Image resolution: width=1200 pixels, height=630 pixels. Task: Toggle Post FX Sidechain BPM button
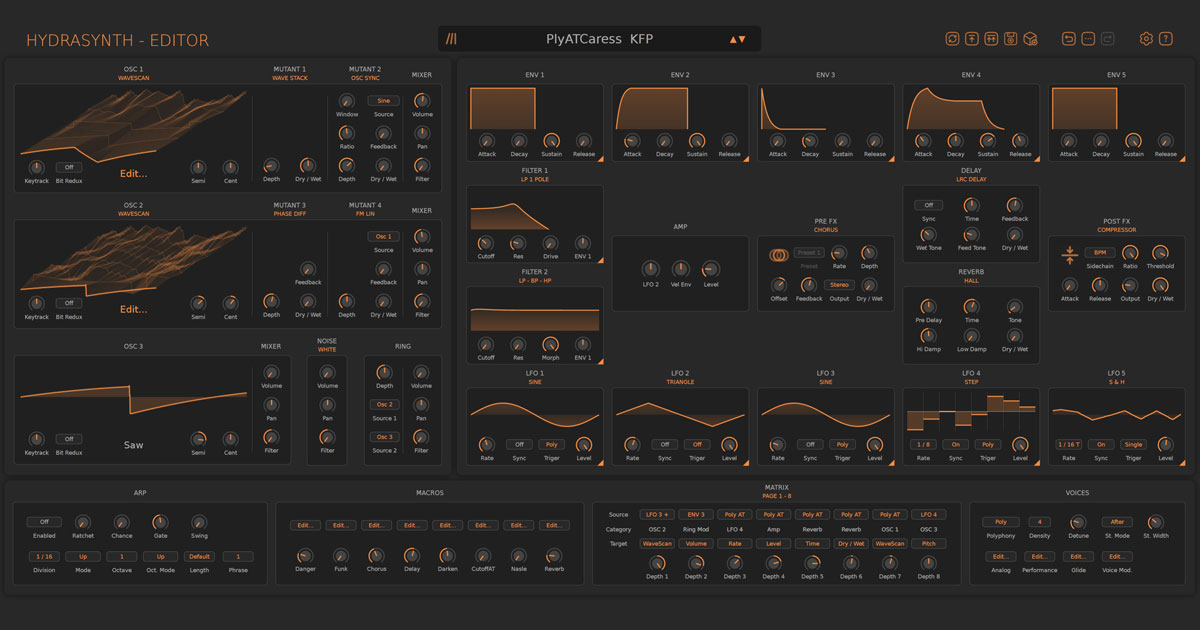coord(1100,253)
